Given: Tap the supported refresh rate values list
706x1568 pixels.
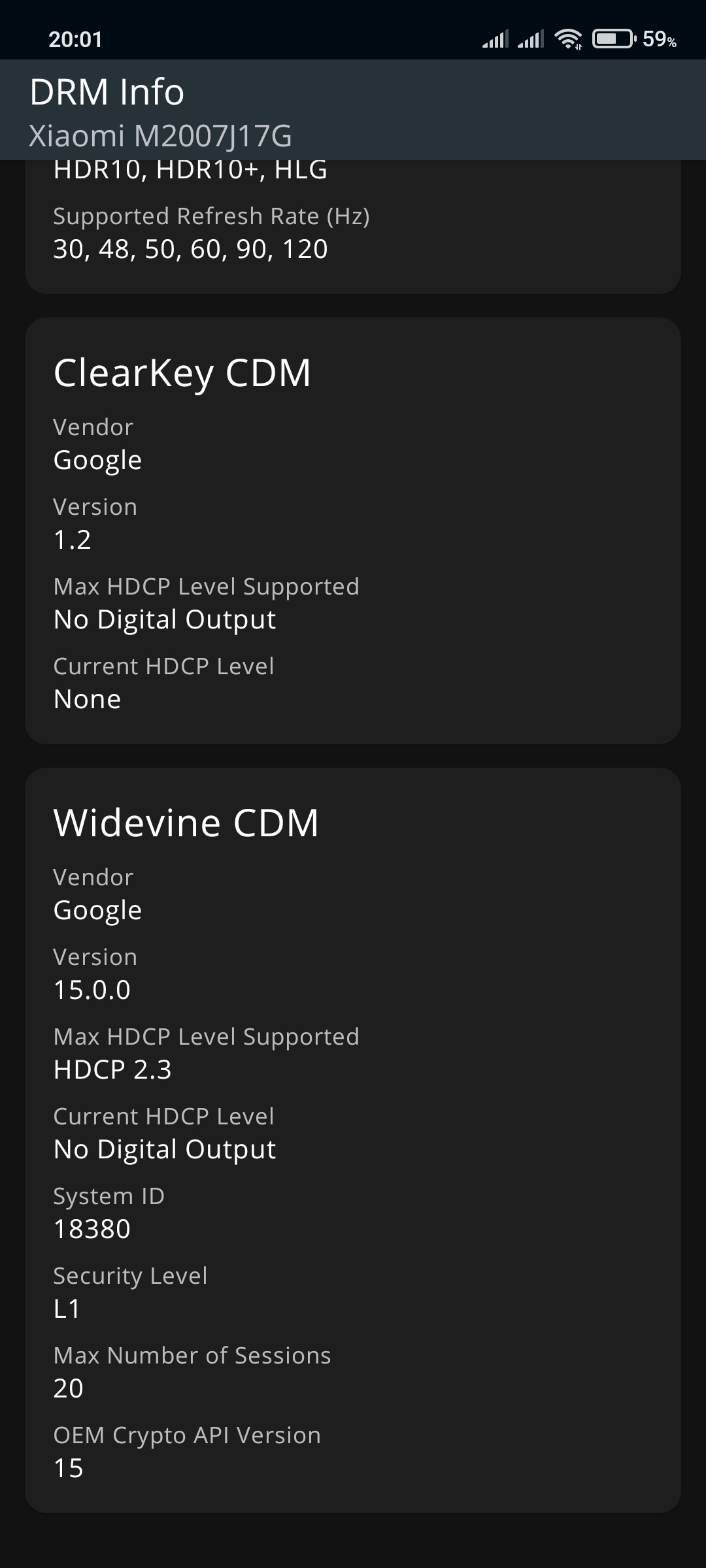Looking at the screenshot, I should tap(190, 249).
